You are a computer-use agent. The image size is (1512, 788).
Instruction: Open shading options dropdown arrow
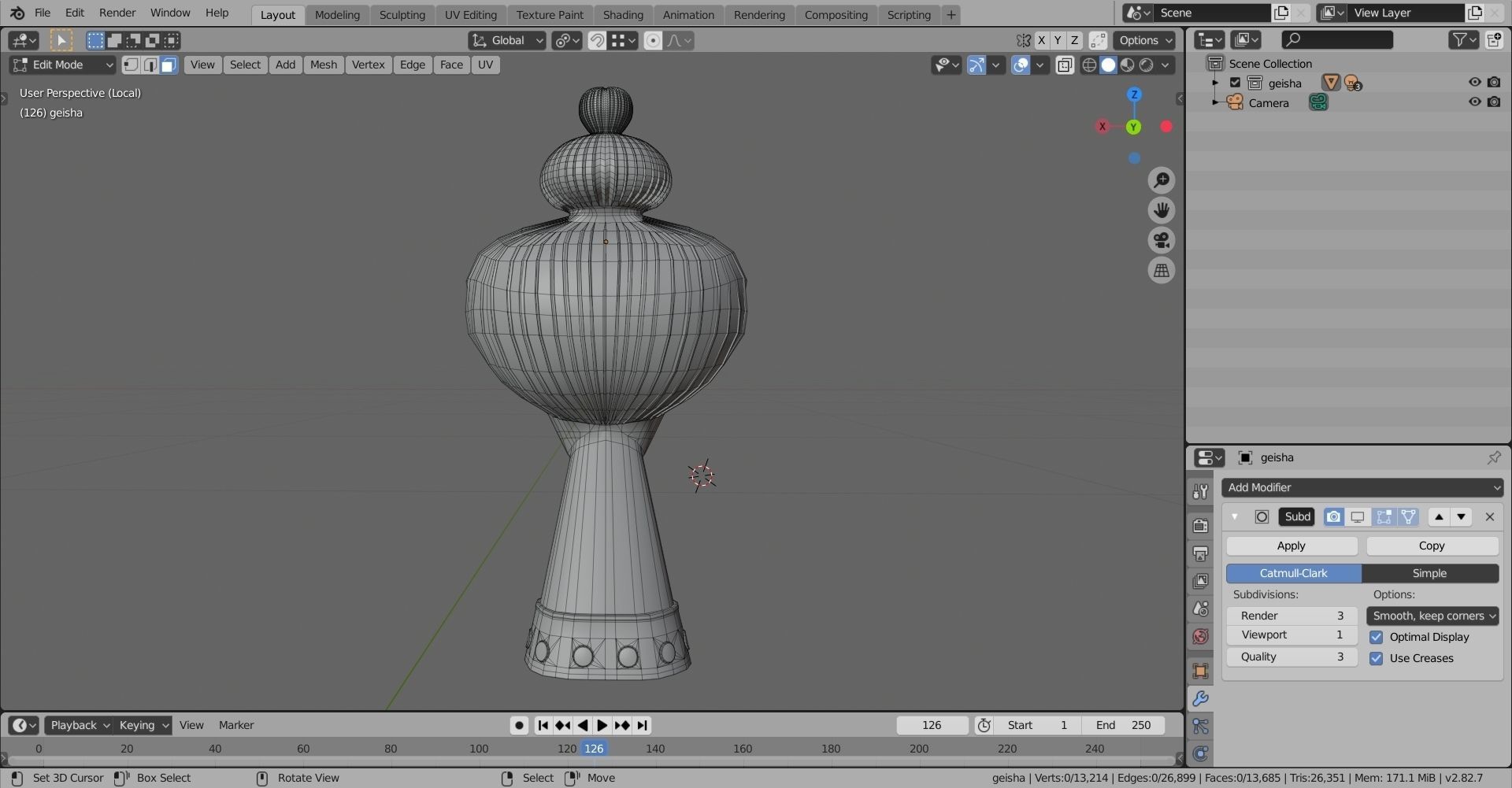[x=1165, y=65]
